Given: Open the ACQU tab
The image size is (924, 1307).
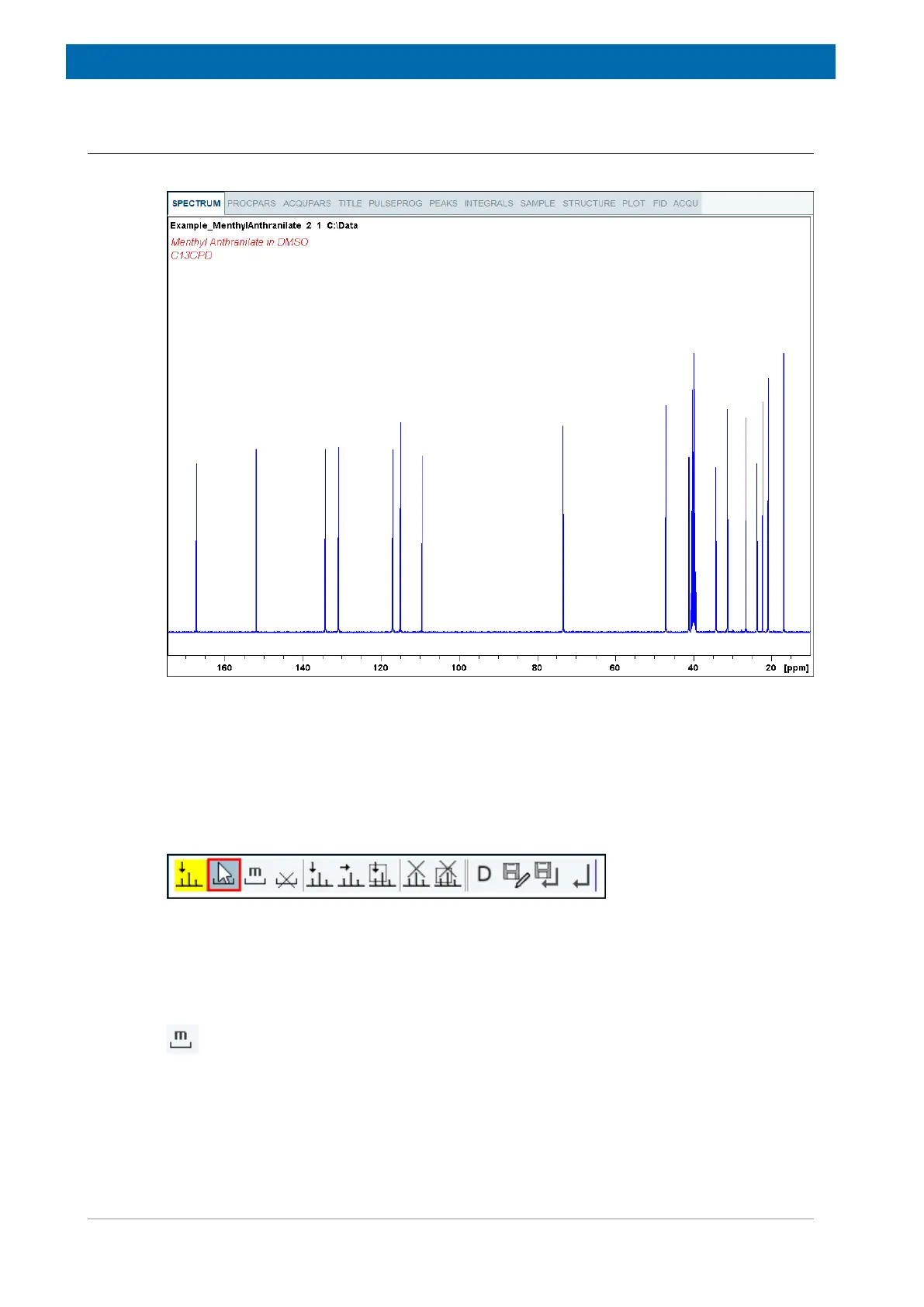Looking at the screenshot, I should tap(686, 203).
